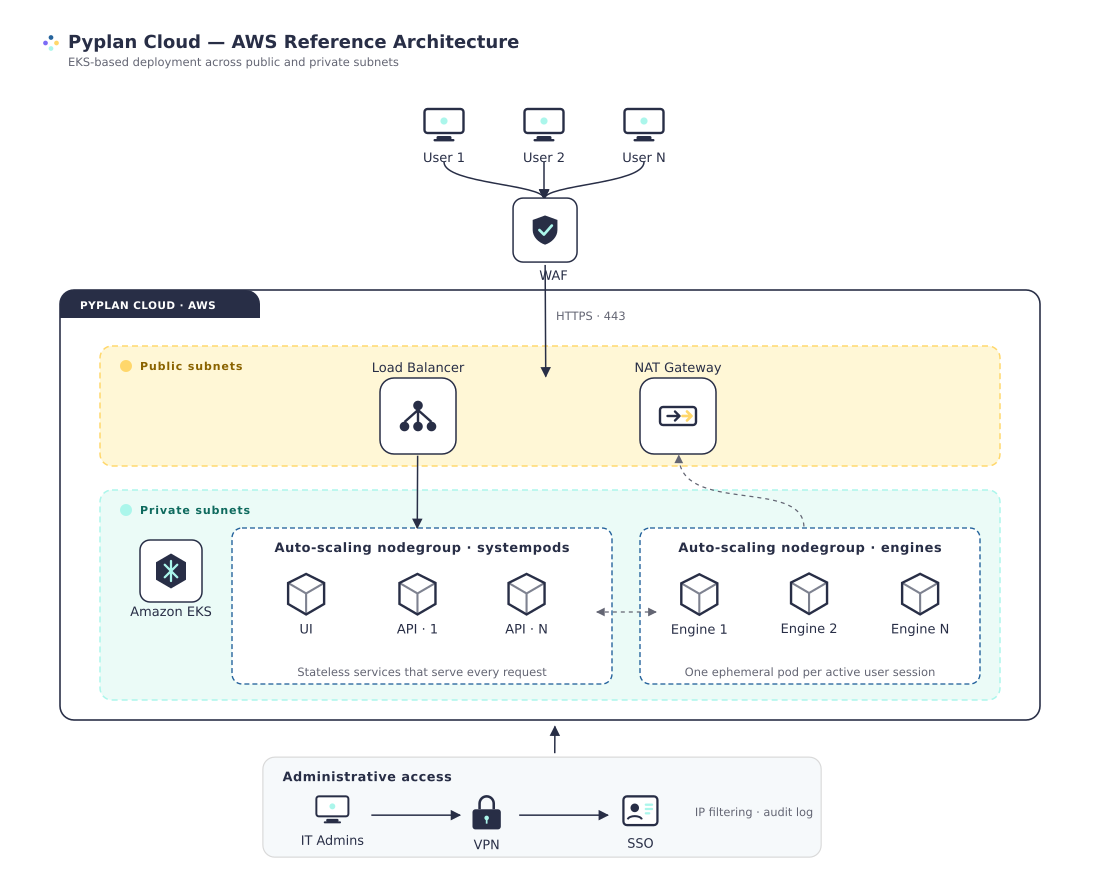This screenshot has height=880, width=1100.
Task: Click the 'Engine 1' label
Action: pyautogui.click(x=699, y=629)
